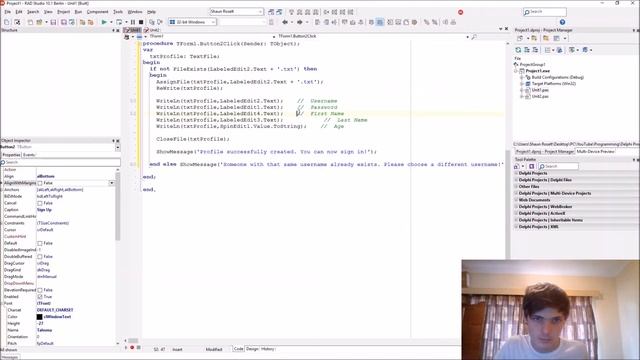Click the blue Help question mark icon
640x360 pixels.
(x=562, y=22)
